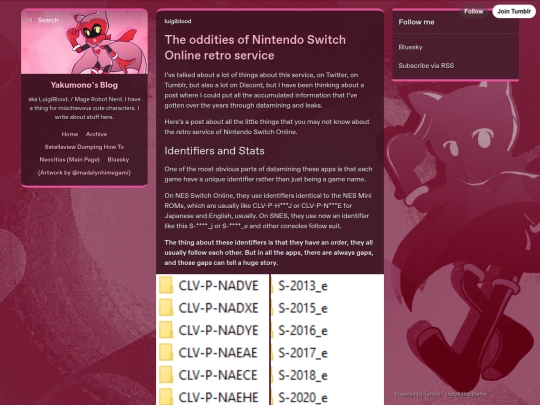This screenshot has height=405, width=540.
Task: Open the Archive link
Action: click(96, 134)
